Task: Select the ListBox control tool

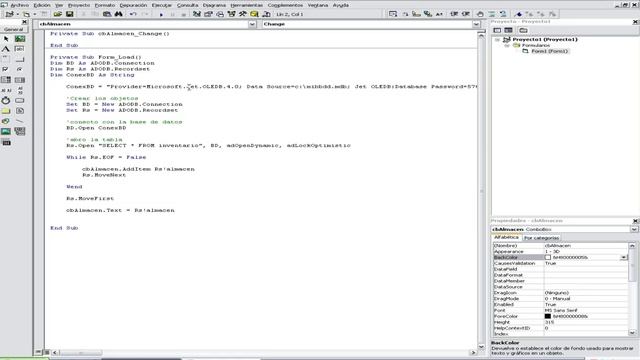Action: pos(20,80)
